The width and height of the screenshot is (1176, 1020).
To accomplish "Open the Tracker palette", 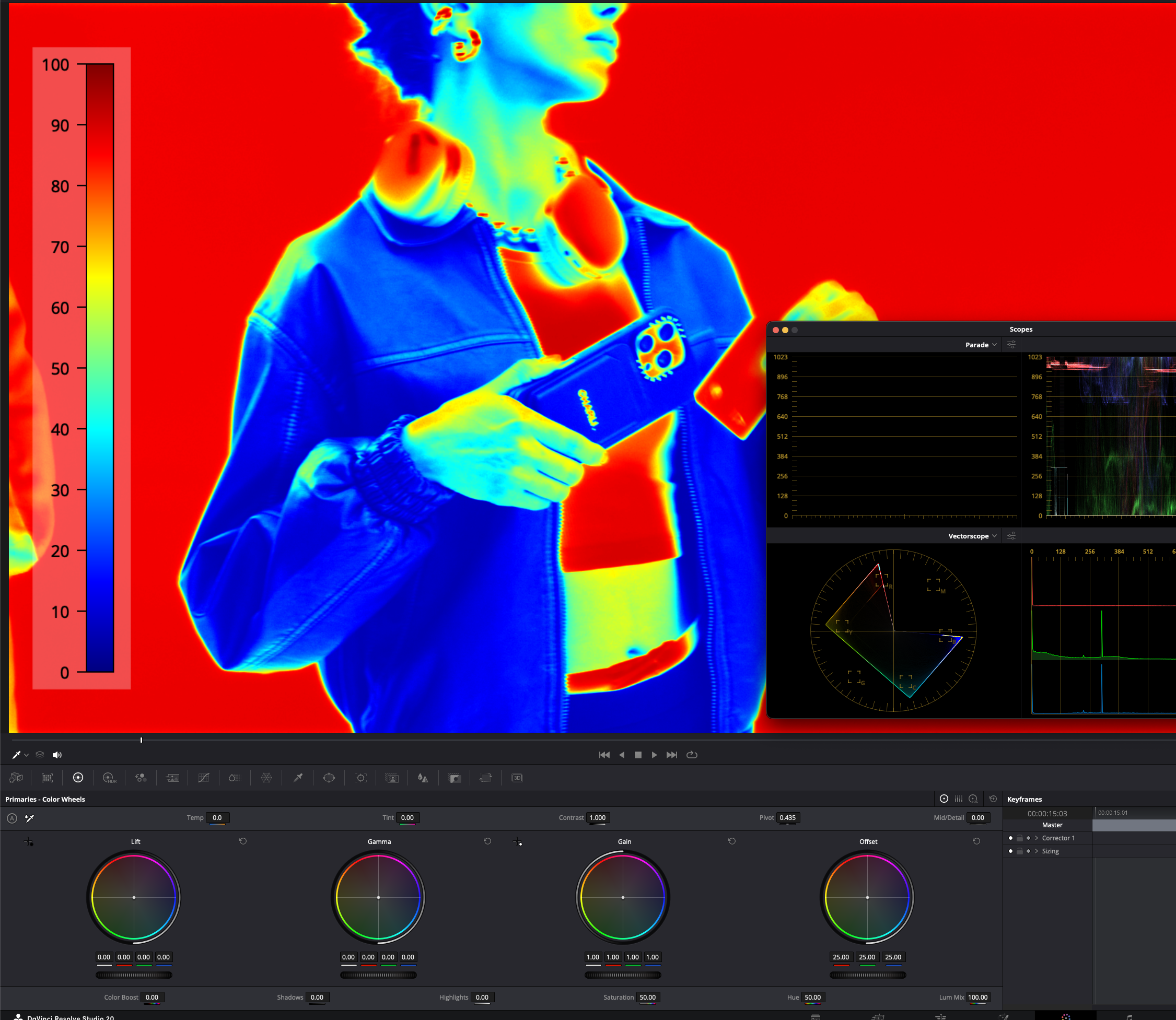I will coord(360,778).
